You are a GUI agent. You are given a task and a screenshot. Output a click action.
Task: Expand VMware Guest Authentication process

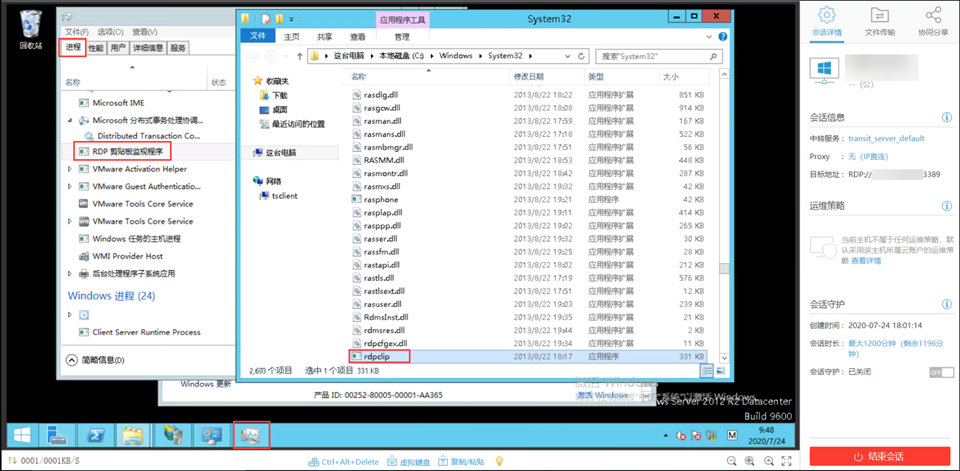point(69,186)
